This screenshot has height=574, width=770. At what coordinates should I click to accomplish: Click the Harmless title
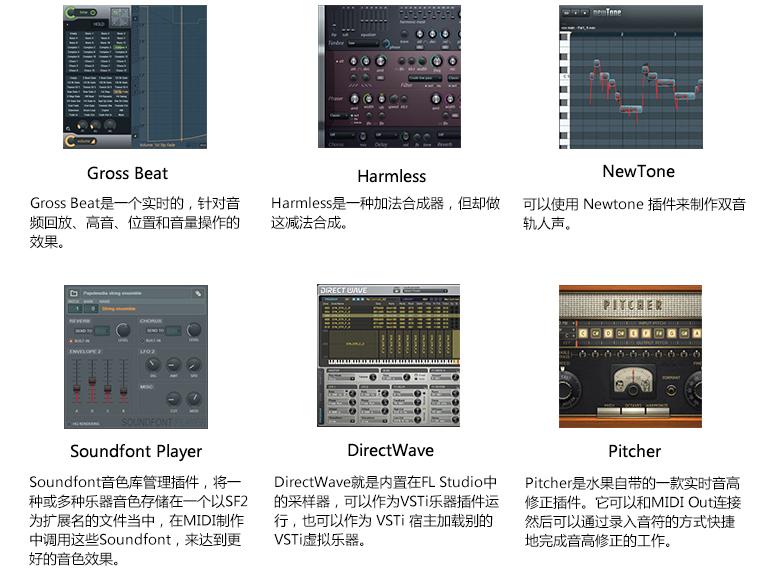point(391,176)
